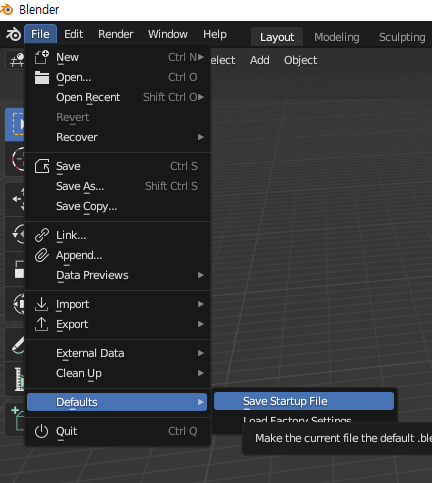Screen dimensions: 432x483
Task: Open the Window menu
Action: (168, 34)
